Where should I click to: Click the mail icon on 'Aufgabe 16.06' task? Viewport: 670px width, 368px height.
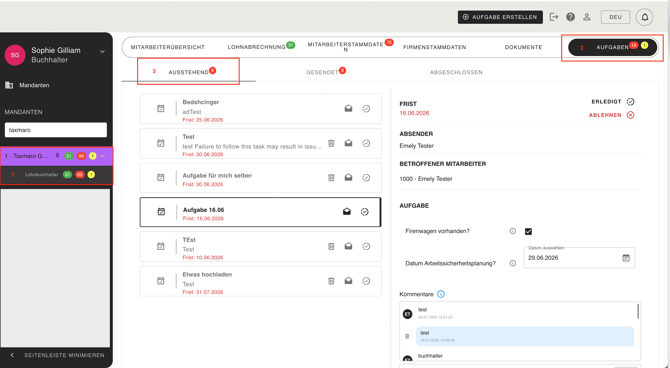click(x=347, y=212)
